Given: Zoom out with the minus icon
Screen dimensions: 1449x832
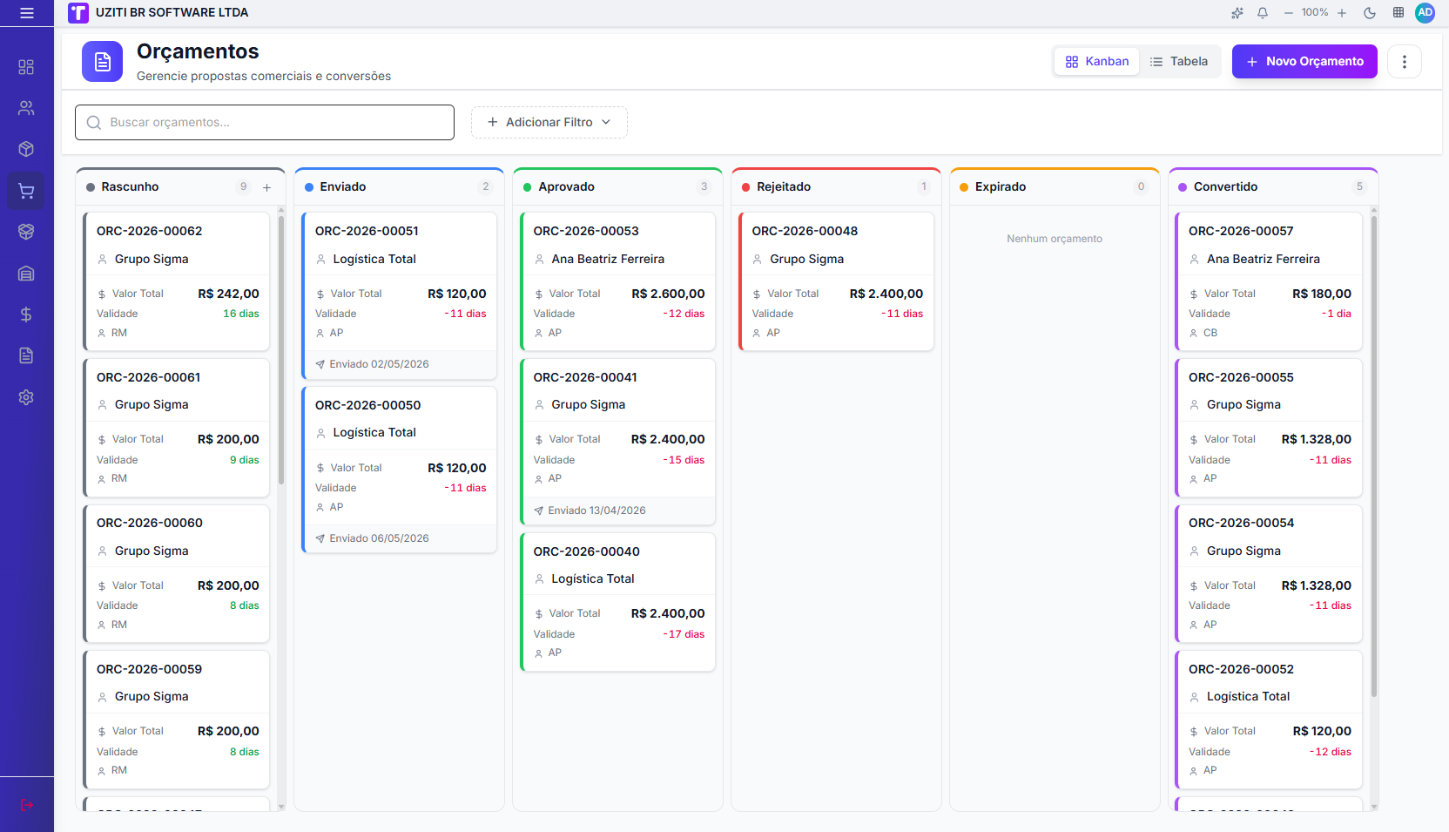Looking at the screenshot, I should point(1289,13).
